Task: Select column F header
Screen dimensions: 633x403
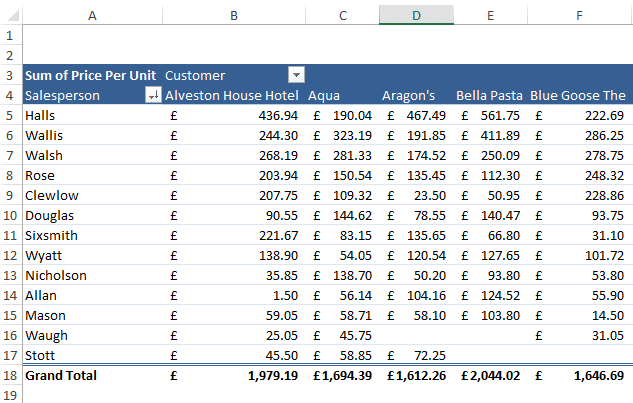Action: 580,15
